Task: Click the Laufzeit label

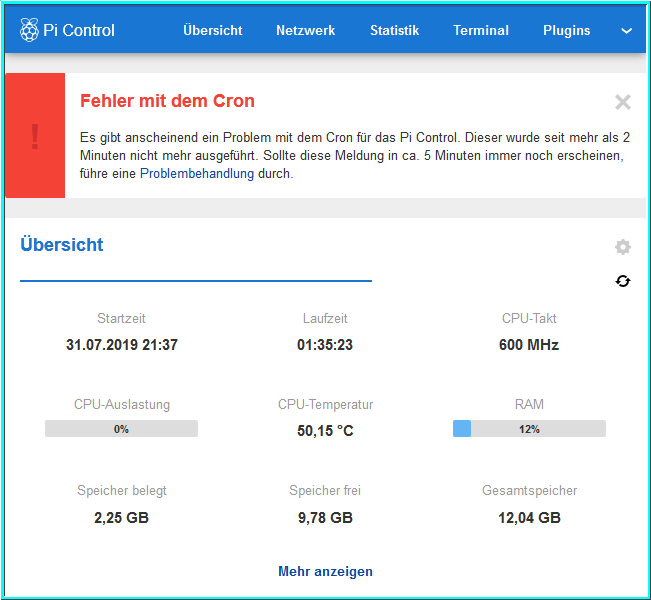Action: click(325, 318)
